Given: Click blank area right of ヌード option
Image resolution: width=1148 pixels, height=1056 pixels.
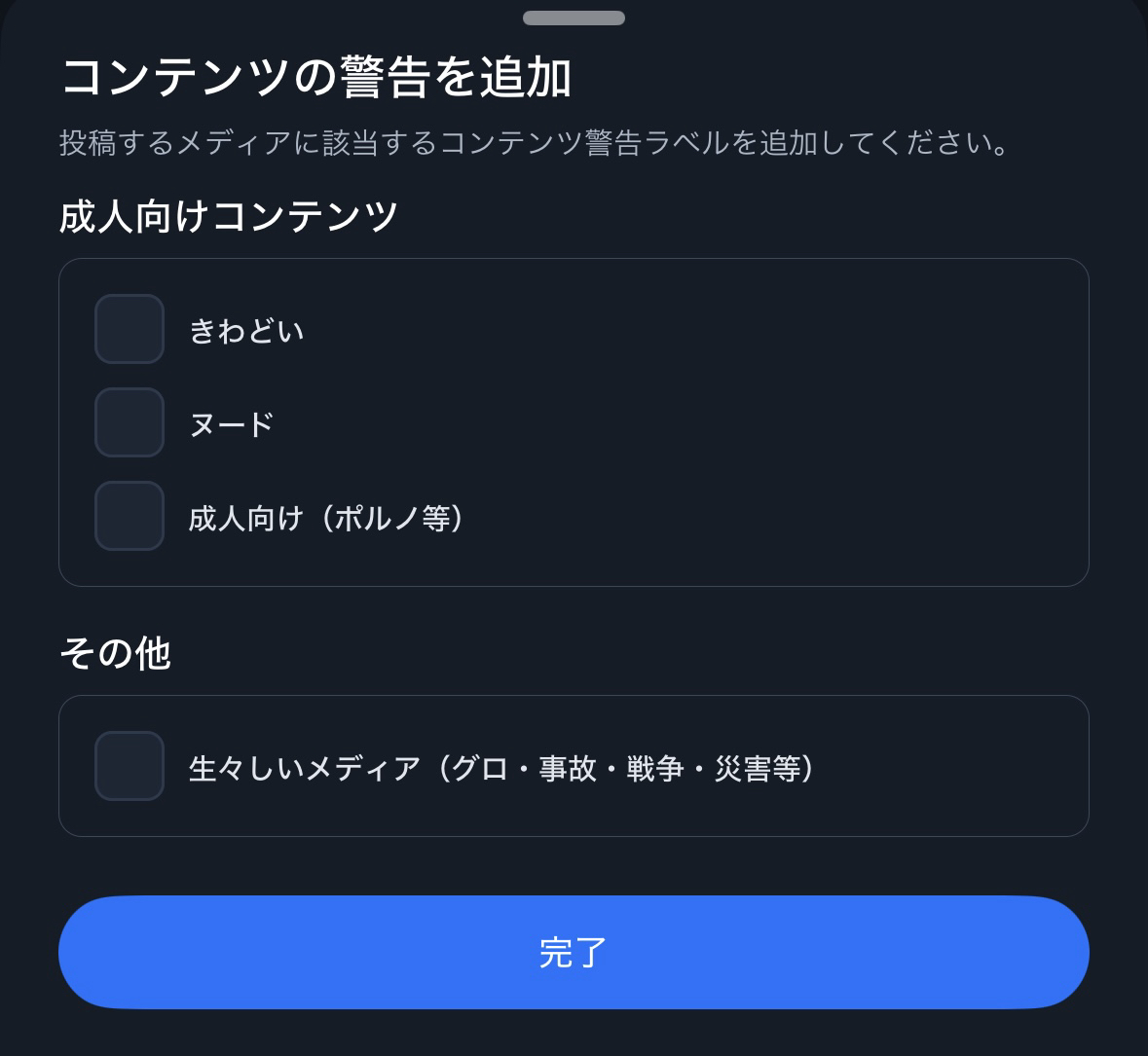Looking at the screenshot, I should point(682,422).
